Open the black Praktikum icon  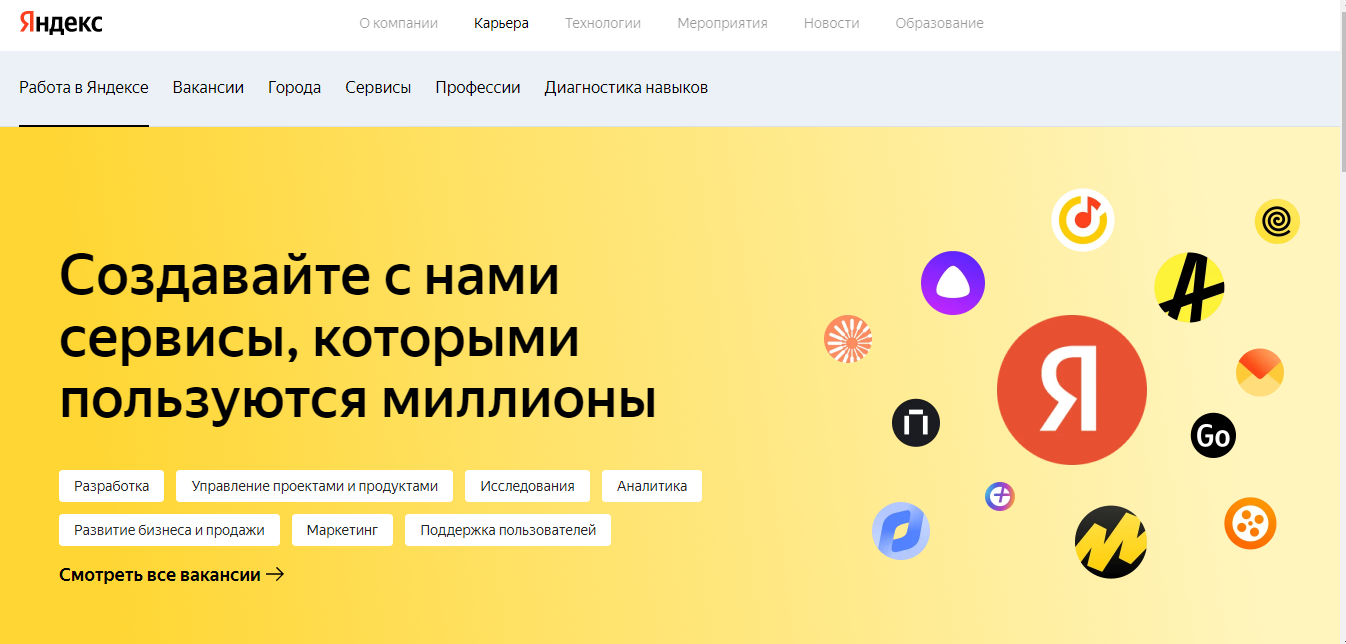pyautogui.click(x=916, y=423)
